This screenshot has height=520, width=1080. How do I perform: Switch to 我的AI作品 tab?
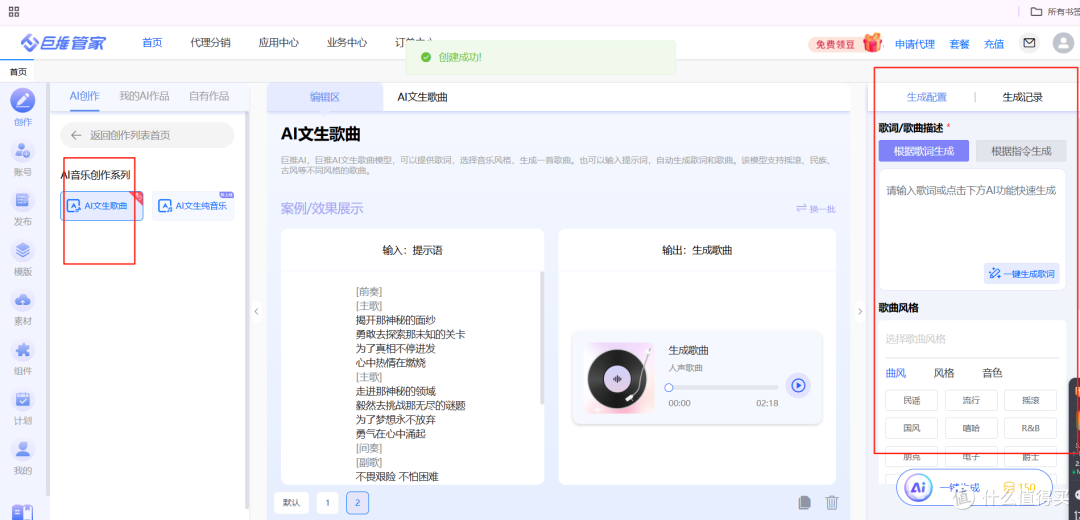(x=144, y=96)
